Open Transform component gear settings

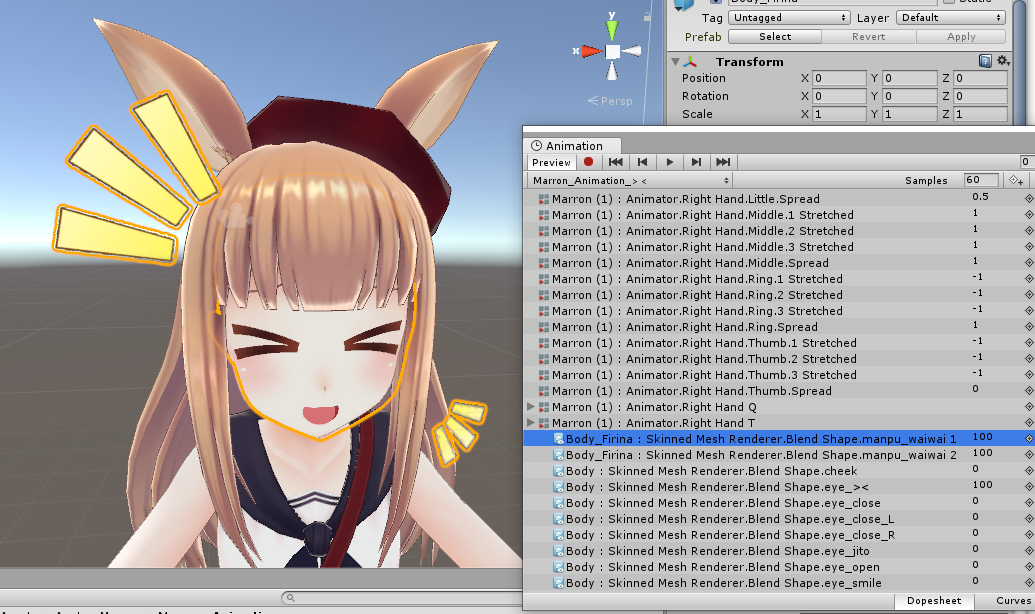coord(1003,62)
